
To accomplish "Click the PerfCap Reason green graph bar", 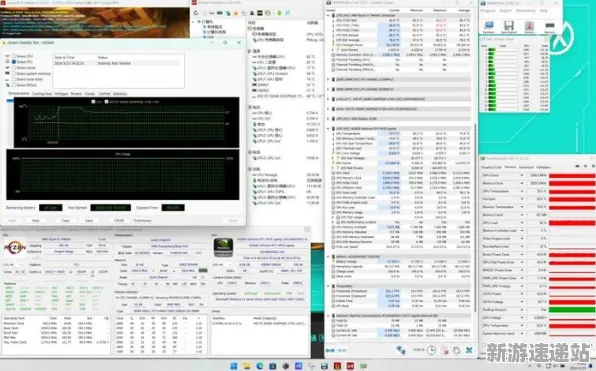I will pos(572,310).
